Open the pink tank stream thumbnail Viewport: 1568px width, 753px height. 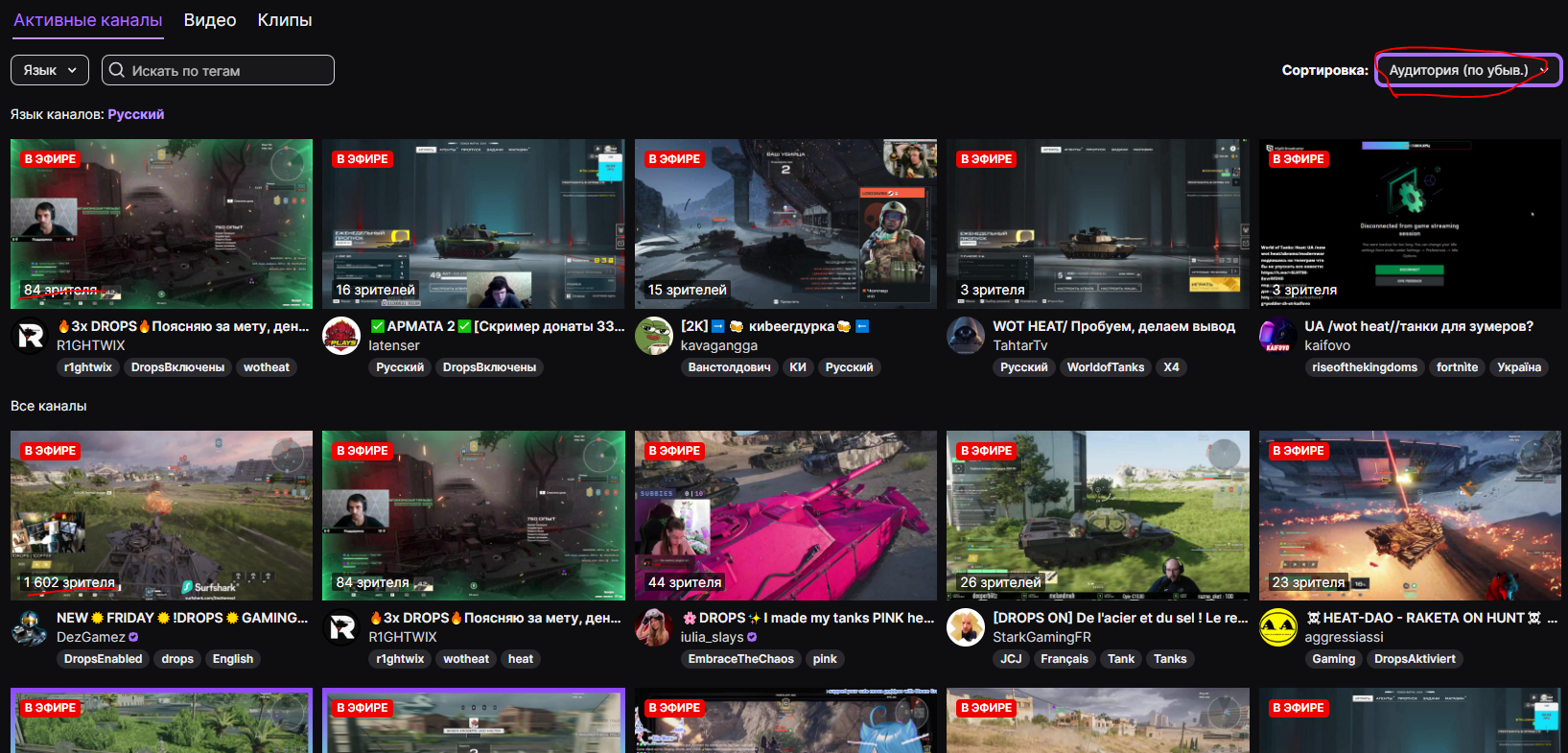coord(785,515)
